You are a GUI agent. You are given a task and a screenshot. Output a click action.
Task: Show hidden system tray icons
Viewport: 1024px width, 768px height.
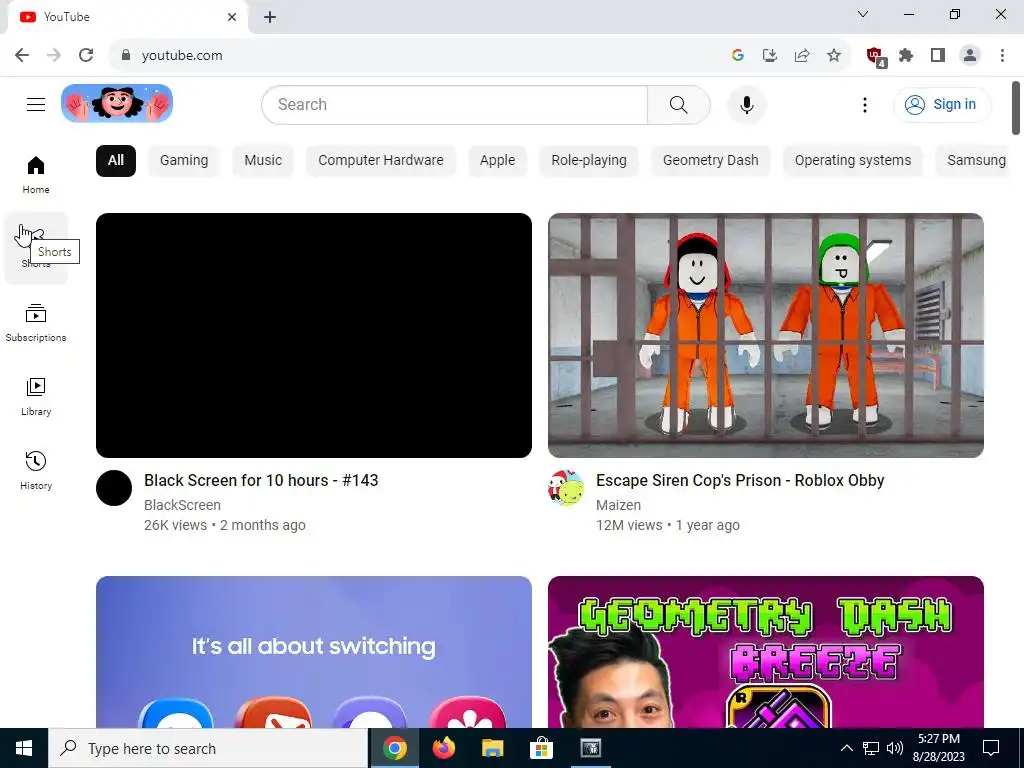pyautogui.click(x=846, y=748)
